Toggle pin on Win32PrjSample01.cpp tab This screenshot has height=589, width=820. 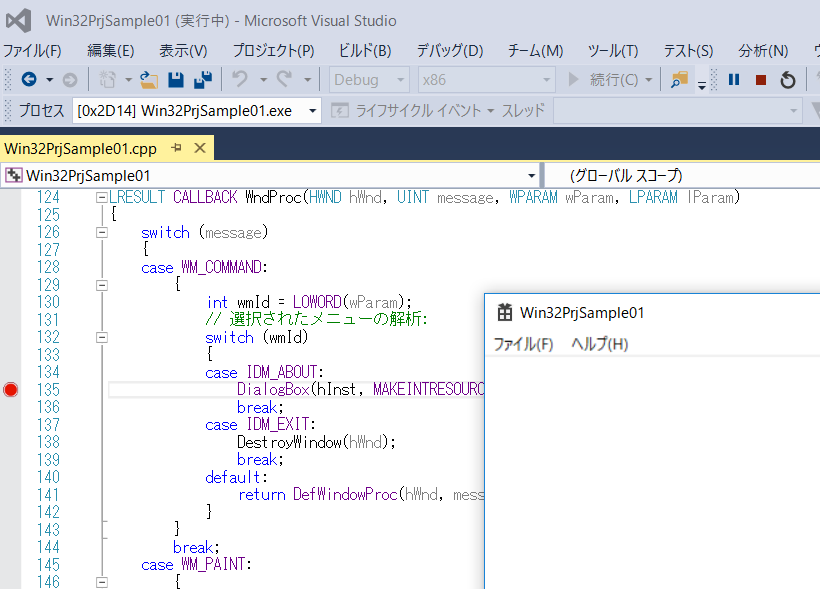point(177,149)
